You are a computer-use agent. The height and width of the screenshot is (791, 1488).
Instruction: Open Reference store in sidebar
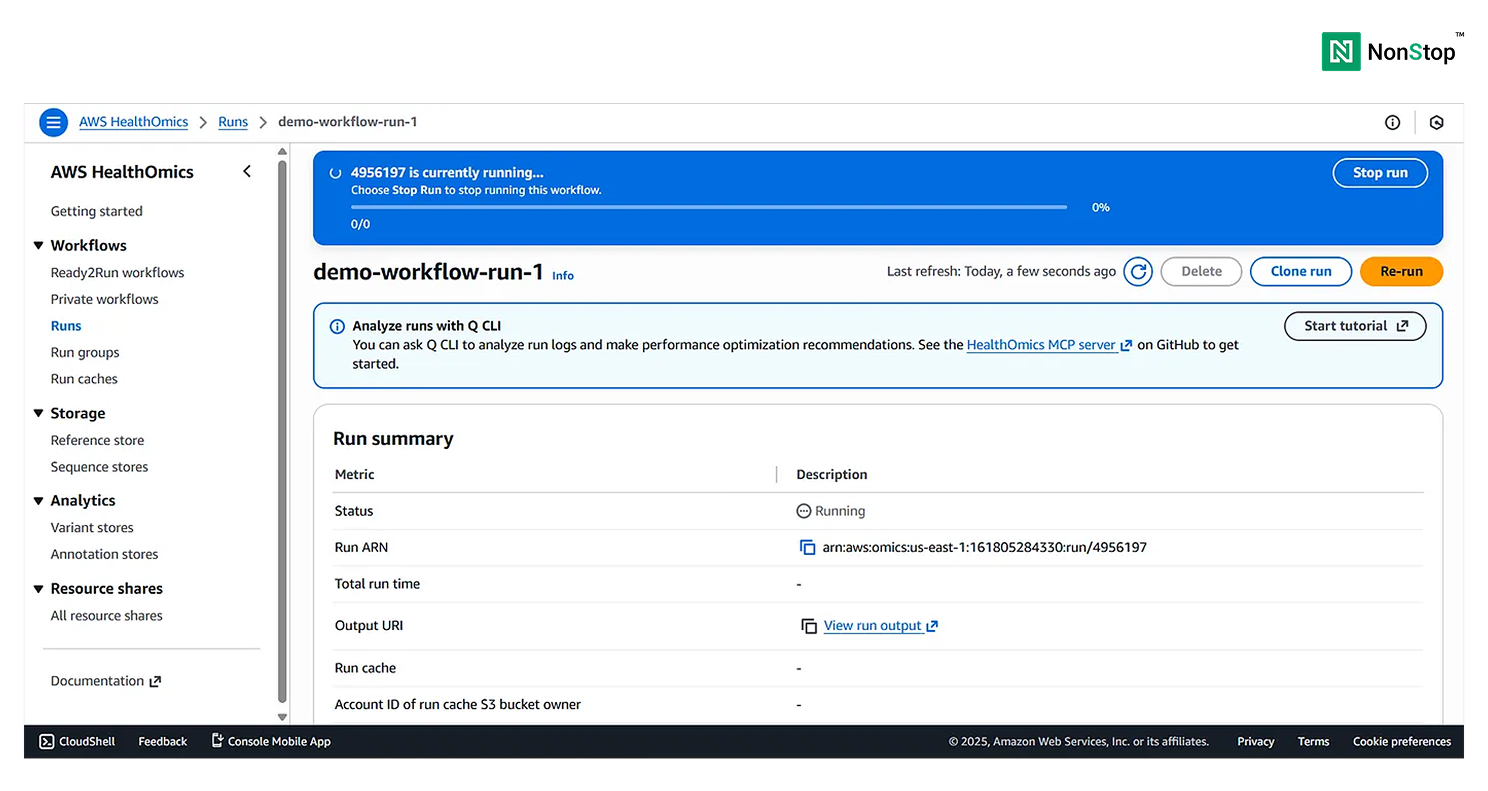tap(98, 440)
